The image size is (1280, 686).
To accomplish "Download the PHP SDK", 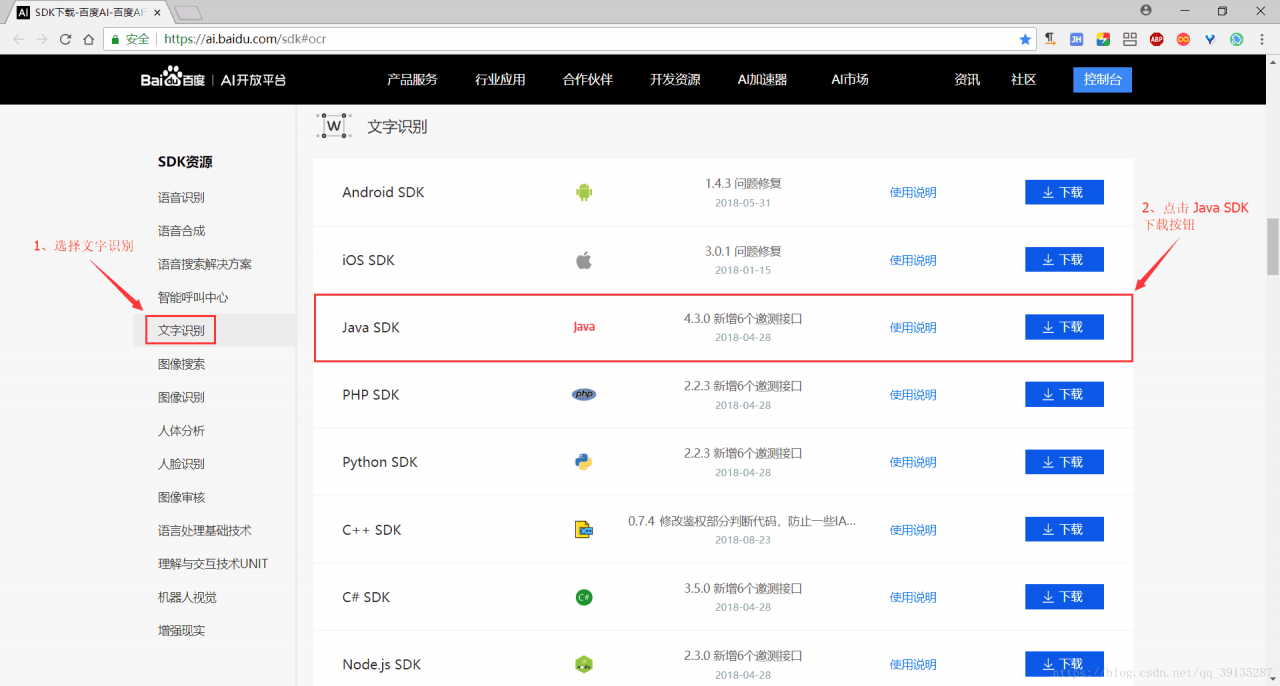I will [1064, 394].
